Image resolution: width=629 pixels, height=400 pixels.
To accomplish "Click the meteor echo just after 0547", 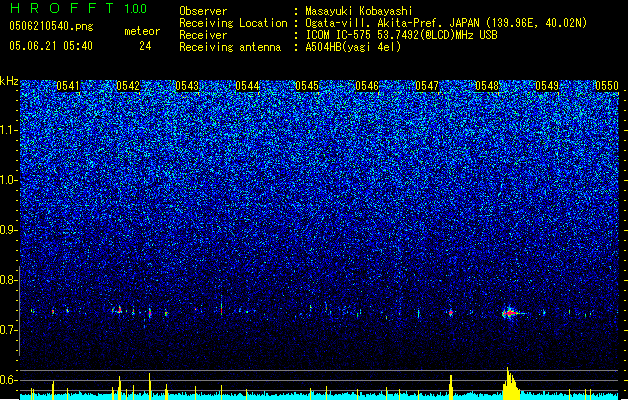I will pyautogui.click(x=451, y=312).
